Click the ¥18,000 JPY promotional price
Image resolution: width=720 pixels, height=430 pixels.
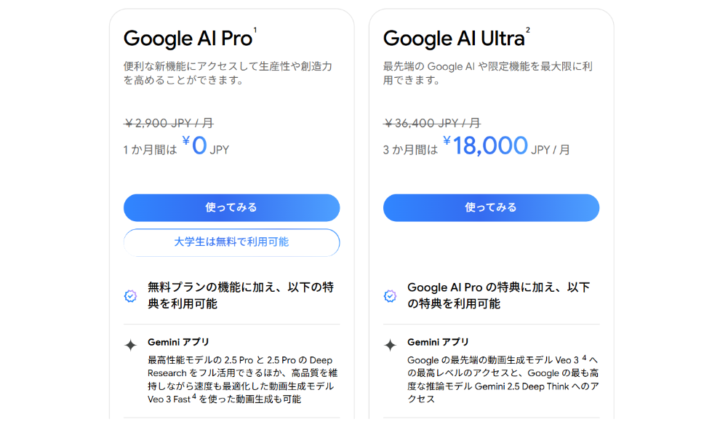506,146
